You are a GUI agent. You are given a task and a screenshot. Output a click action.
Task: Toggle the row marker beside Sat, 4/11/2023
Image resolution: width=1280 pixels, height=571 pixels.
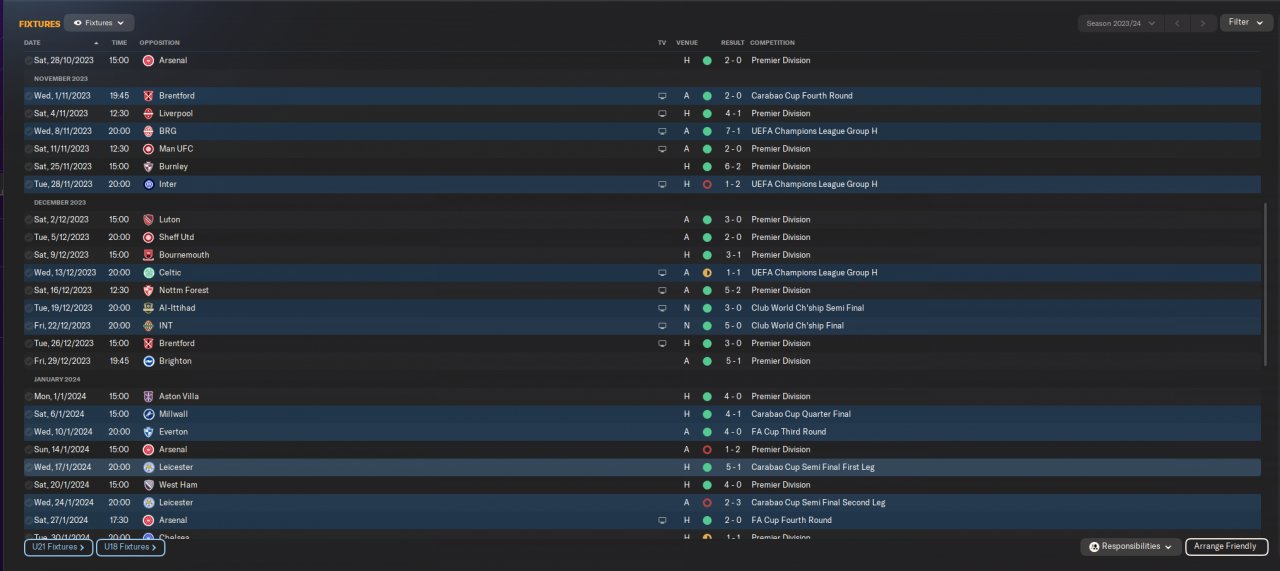29,114
